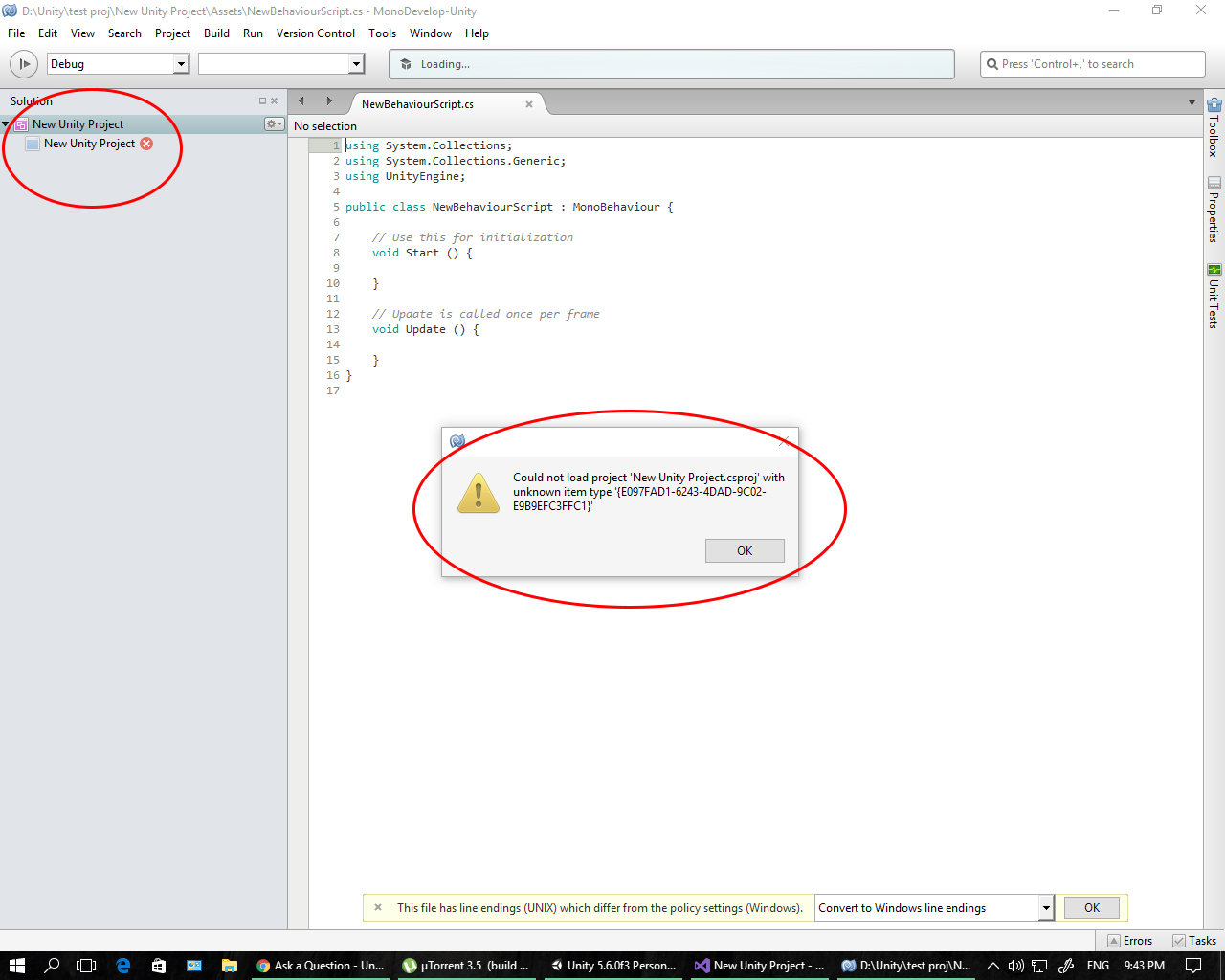Click the 'Loading...' status area
This screenshot has height=980, width=1225.
coord(672,64)
